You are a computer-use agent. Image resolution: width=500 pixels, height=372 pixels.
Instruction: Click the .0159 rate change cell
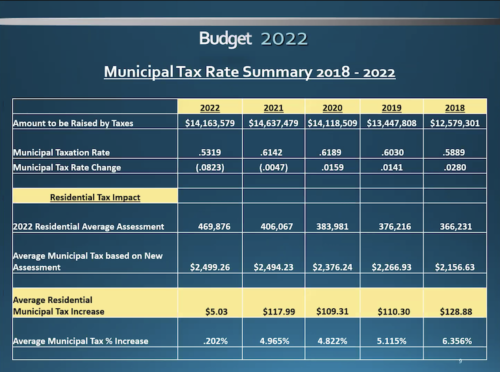pyautogui.click(x=333, y=167)
